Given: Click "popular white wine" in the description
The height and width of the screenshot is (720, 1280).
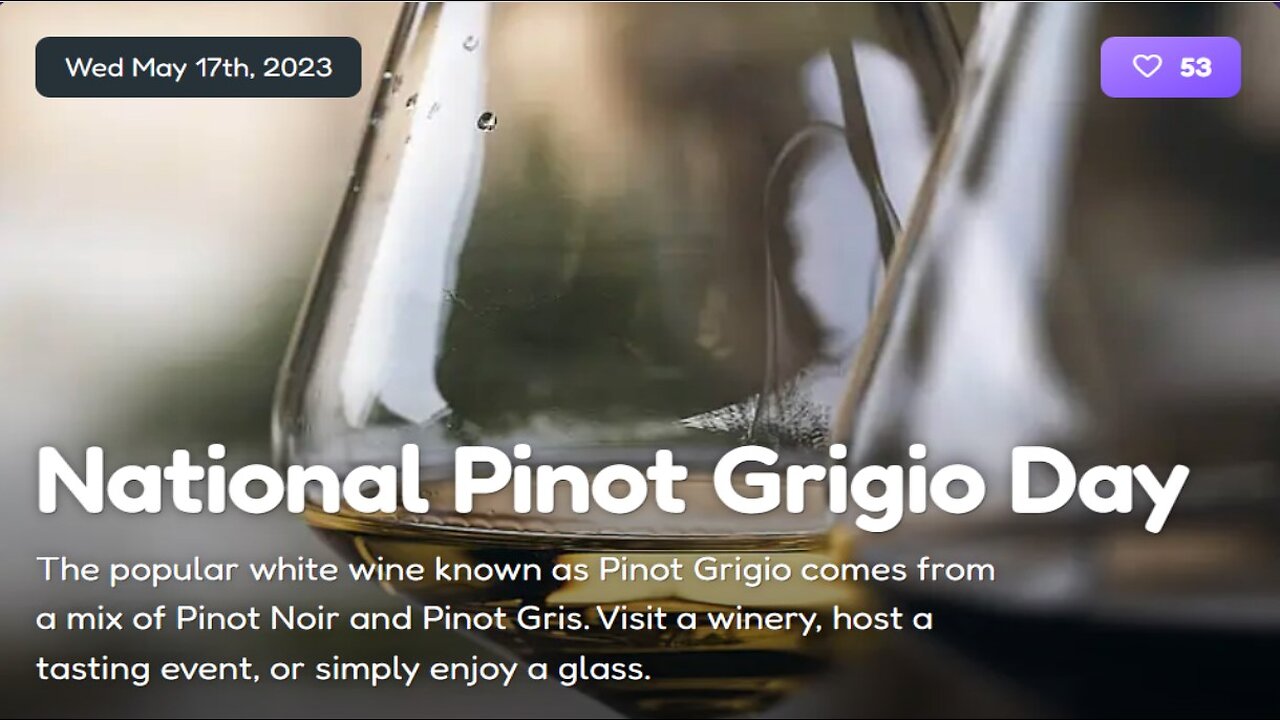Looking at the screenshot, I should pos(234,570).
